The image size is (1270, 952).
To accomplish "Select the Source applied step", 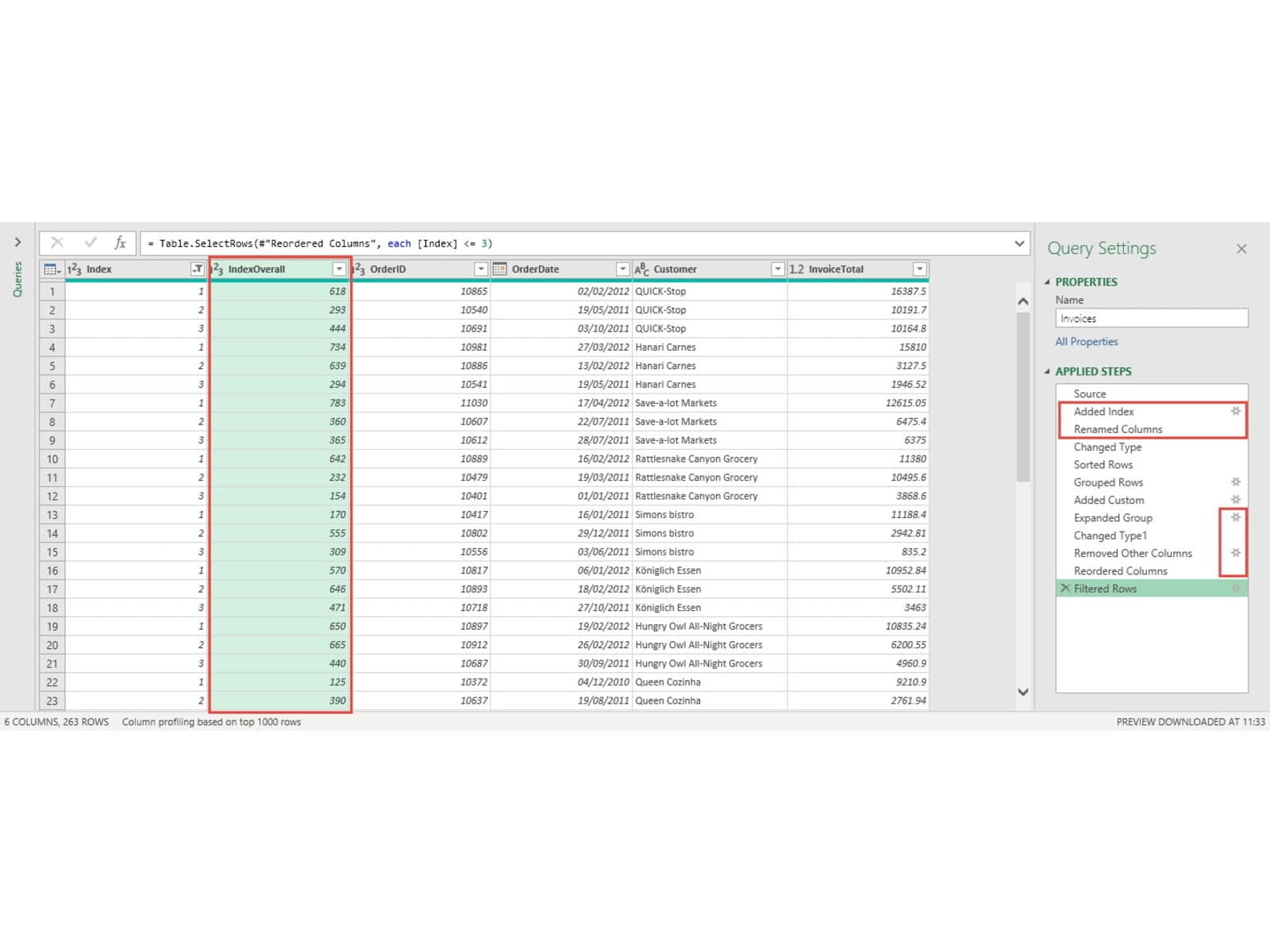I will point(1089,393).
